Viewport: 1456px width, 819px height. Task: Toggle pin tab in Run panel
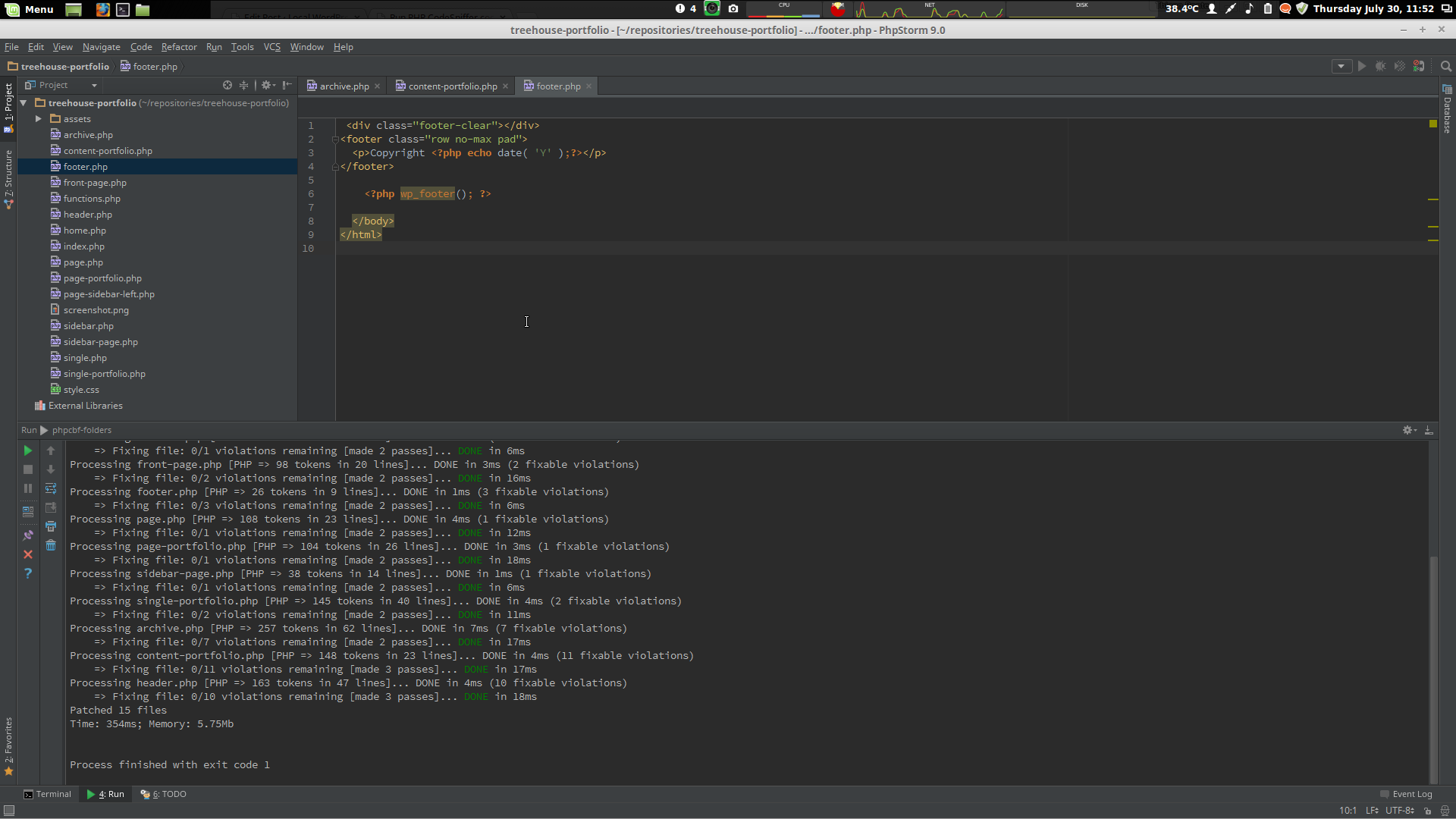(x=28, y=535)
